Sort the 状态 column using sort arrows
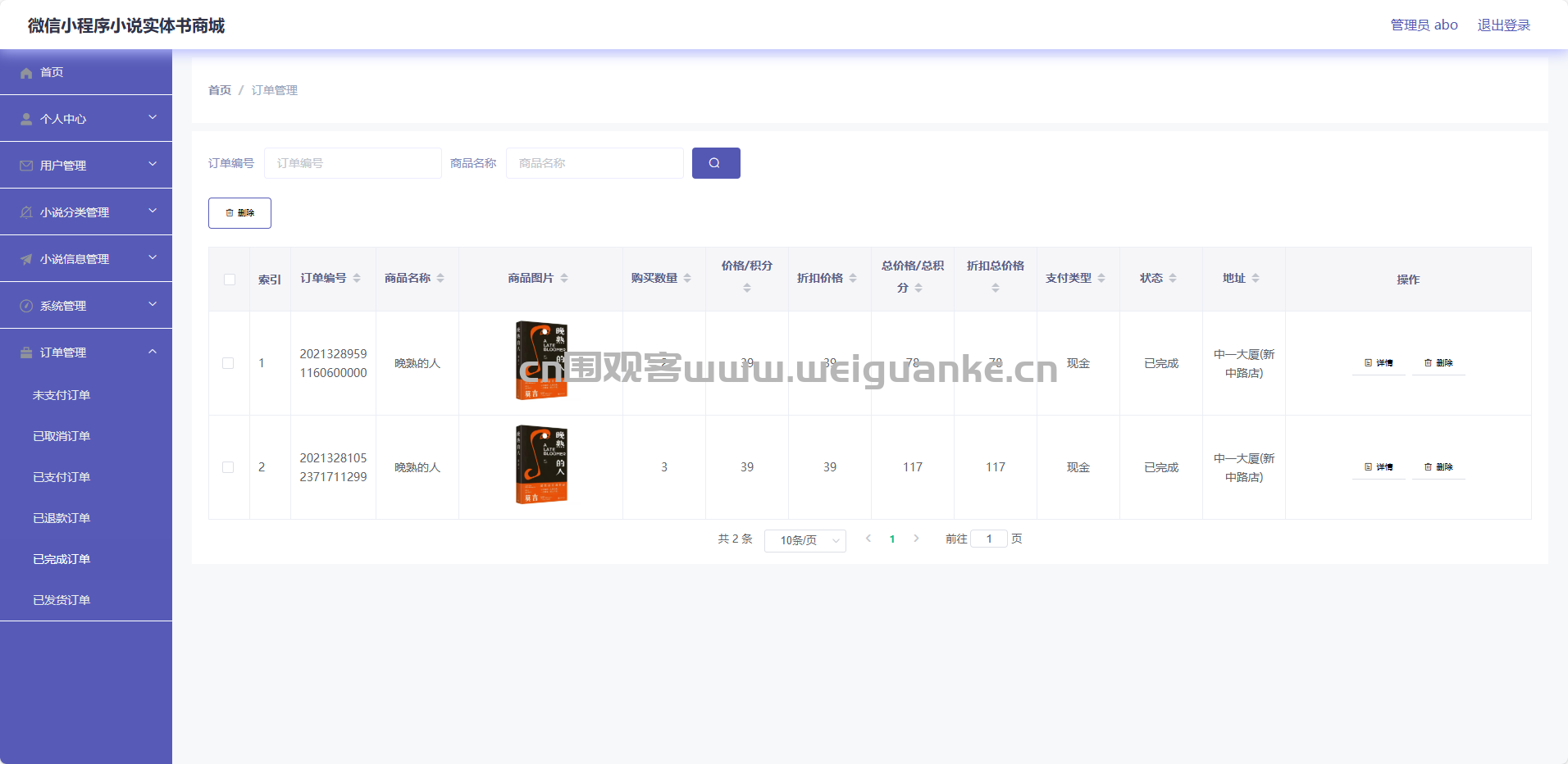 click(1173, 279)
